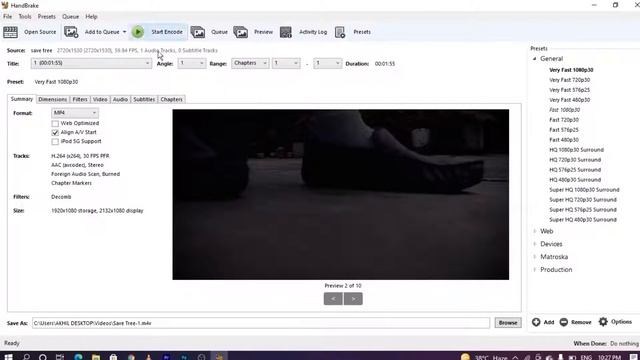This screenshot has height=360, width=640.
Task: Open the Help menu
Action: click(91, 17)
